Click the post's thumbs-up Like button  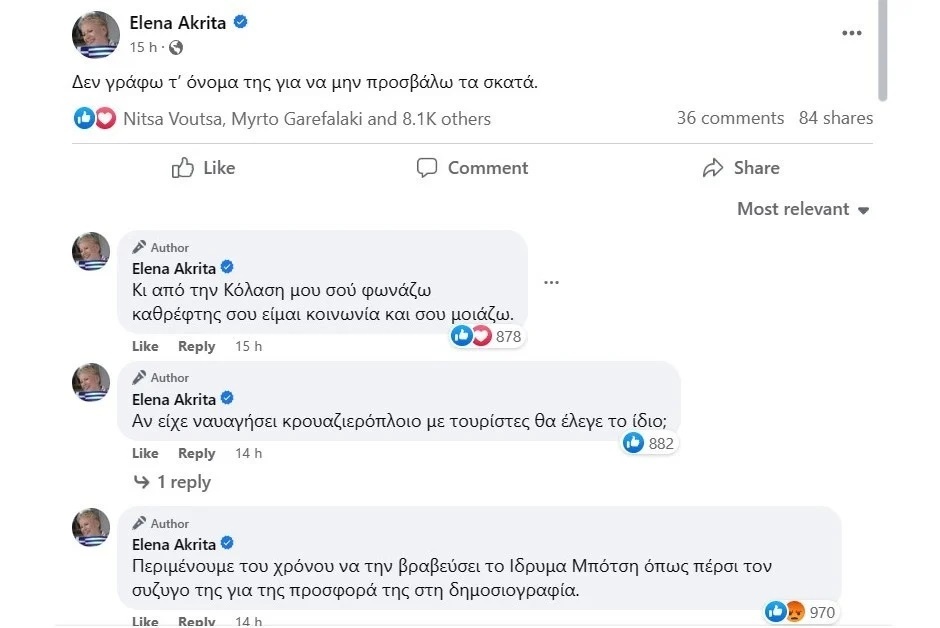[203, 168]
